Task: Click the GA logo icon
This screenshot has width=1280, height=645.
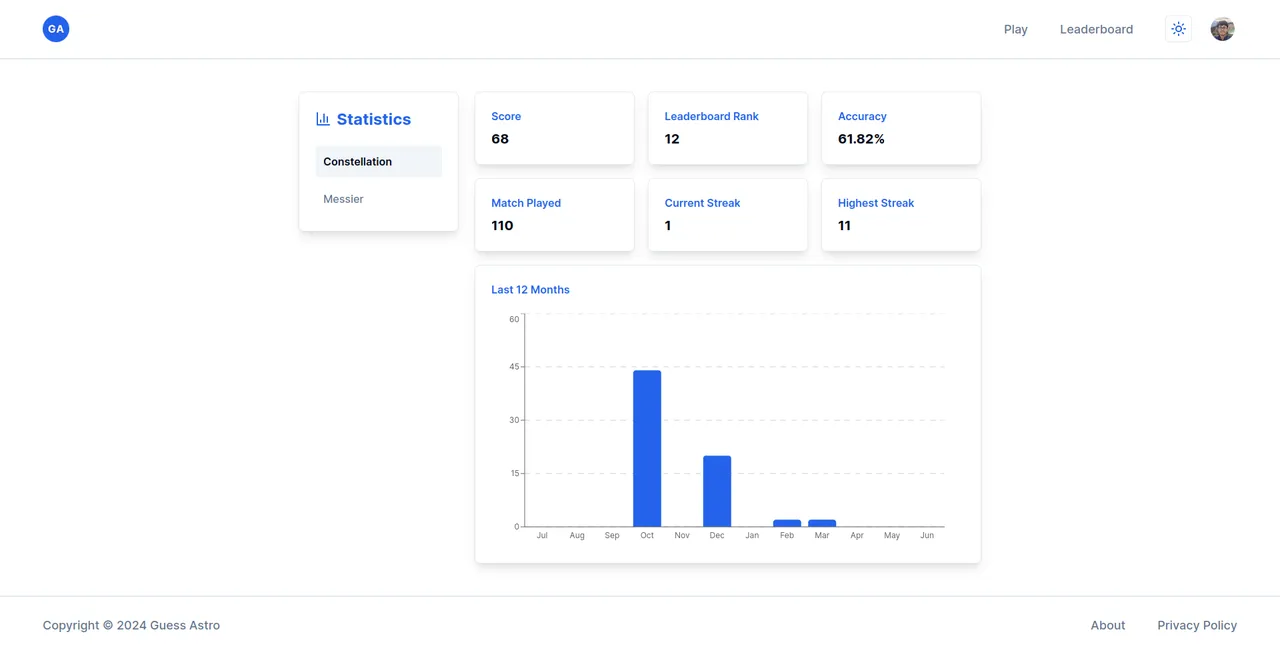Action: coord(55,29)
